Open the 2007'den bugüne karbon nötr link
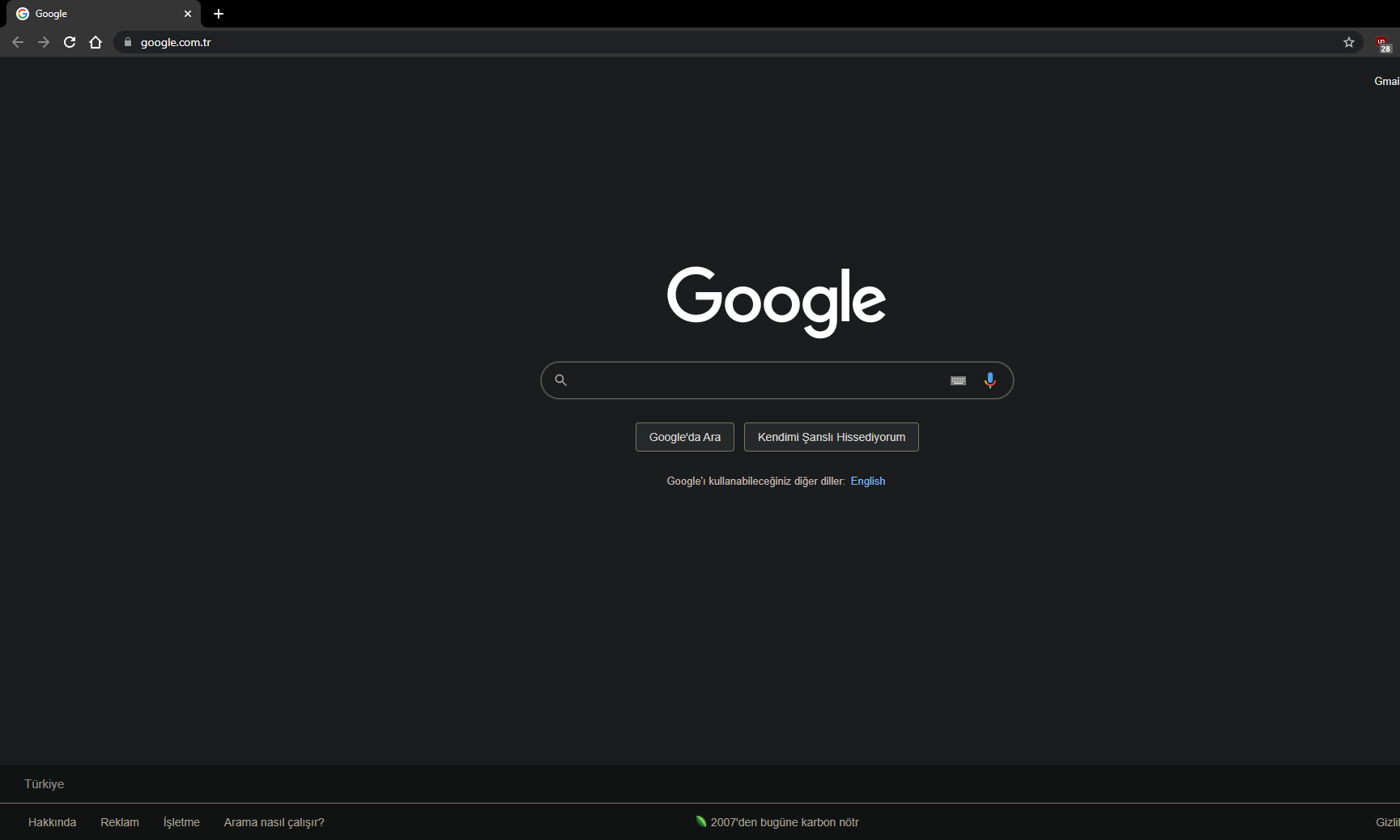 (777, 822)
